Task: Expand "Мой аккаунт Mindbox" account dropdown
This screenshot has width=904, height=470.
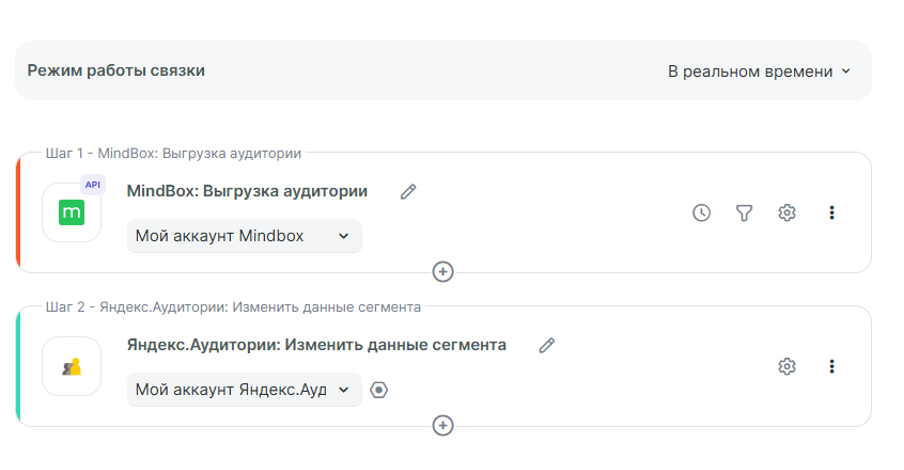Action: click(x=244, y=236)
